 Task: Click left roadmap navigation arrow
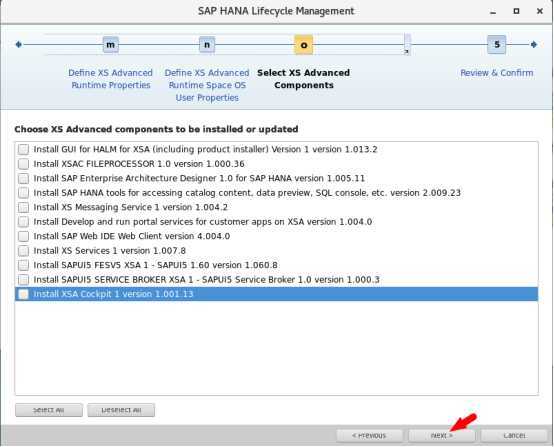pos(19,45)
